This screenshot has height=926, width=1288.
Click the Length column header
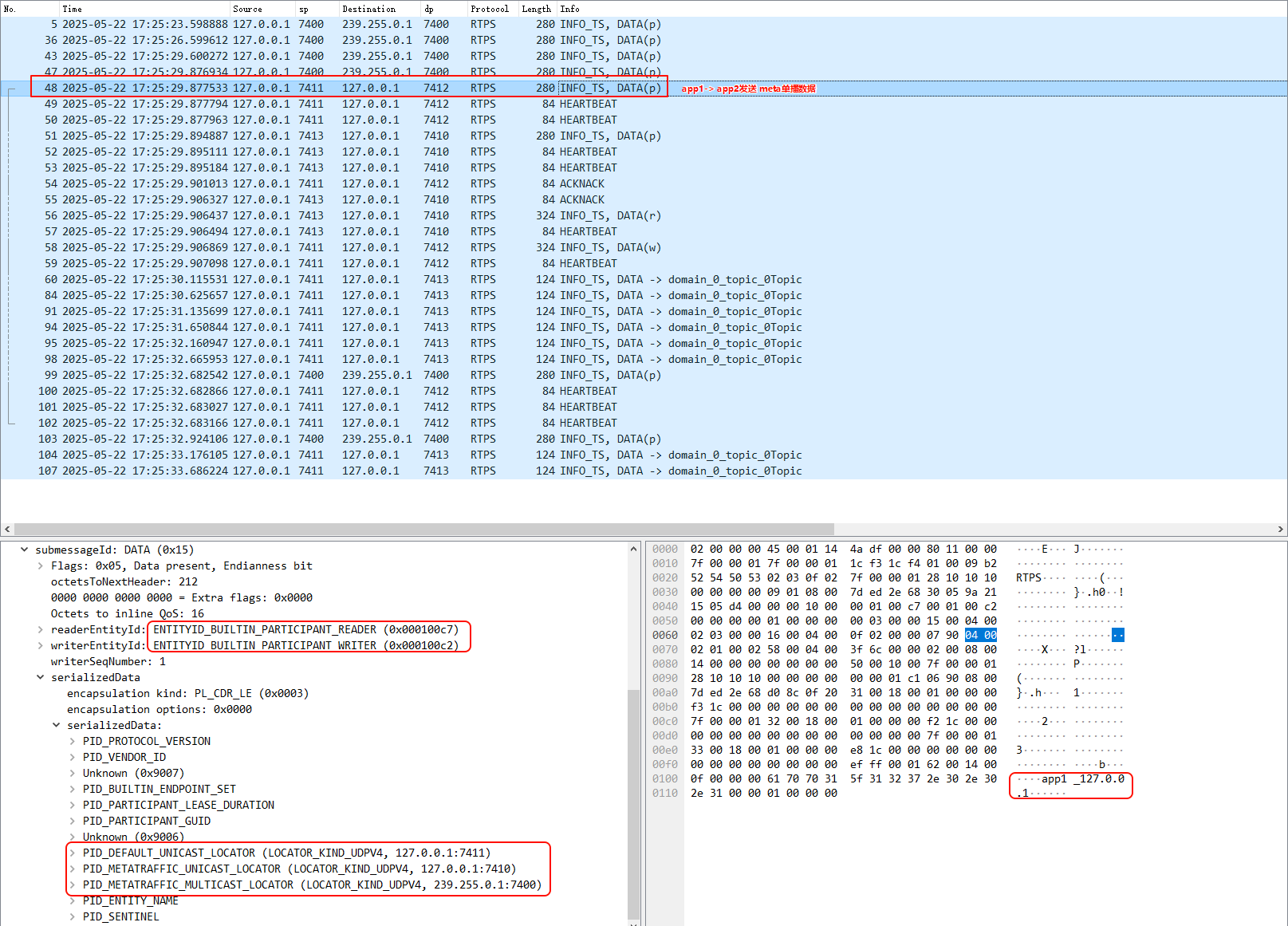point(536,9)
